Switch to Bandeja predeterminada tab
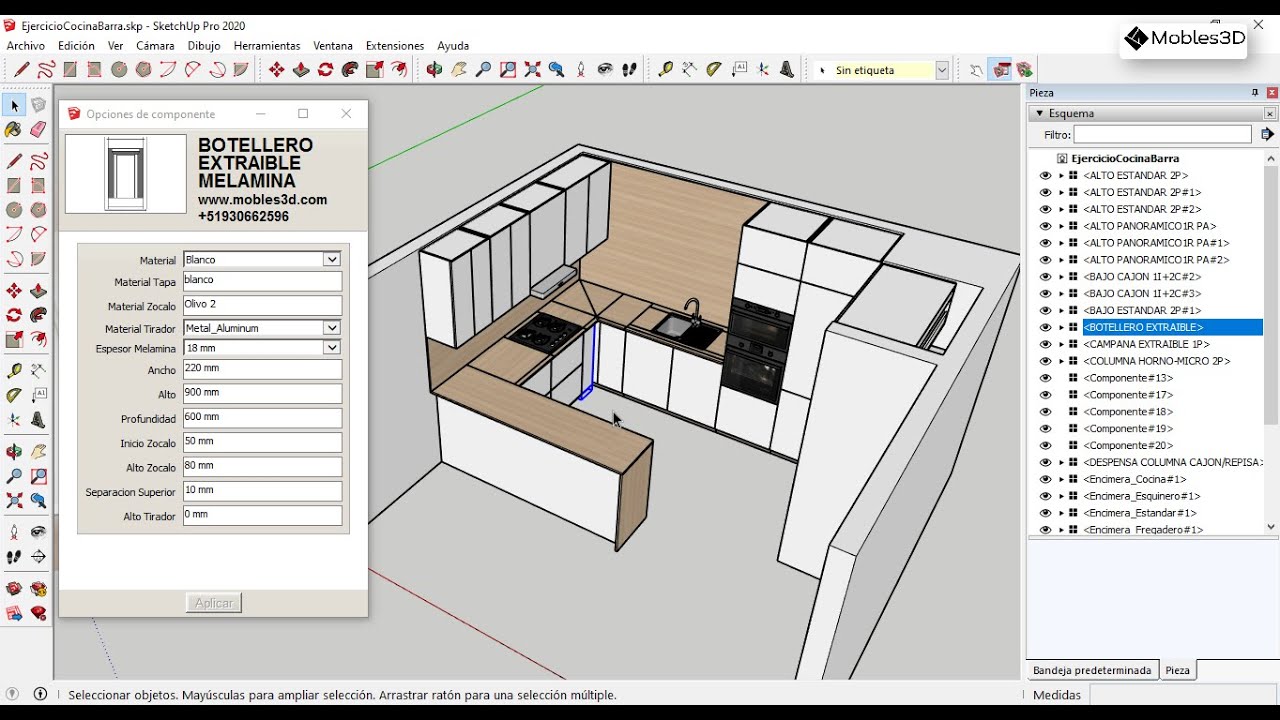The image size is (1280, 720). 1092,670
